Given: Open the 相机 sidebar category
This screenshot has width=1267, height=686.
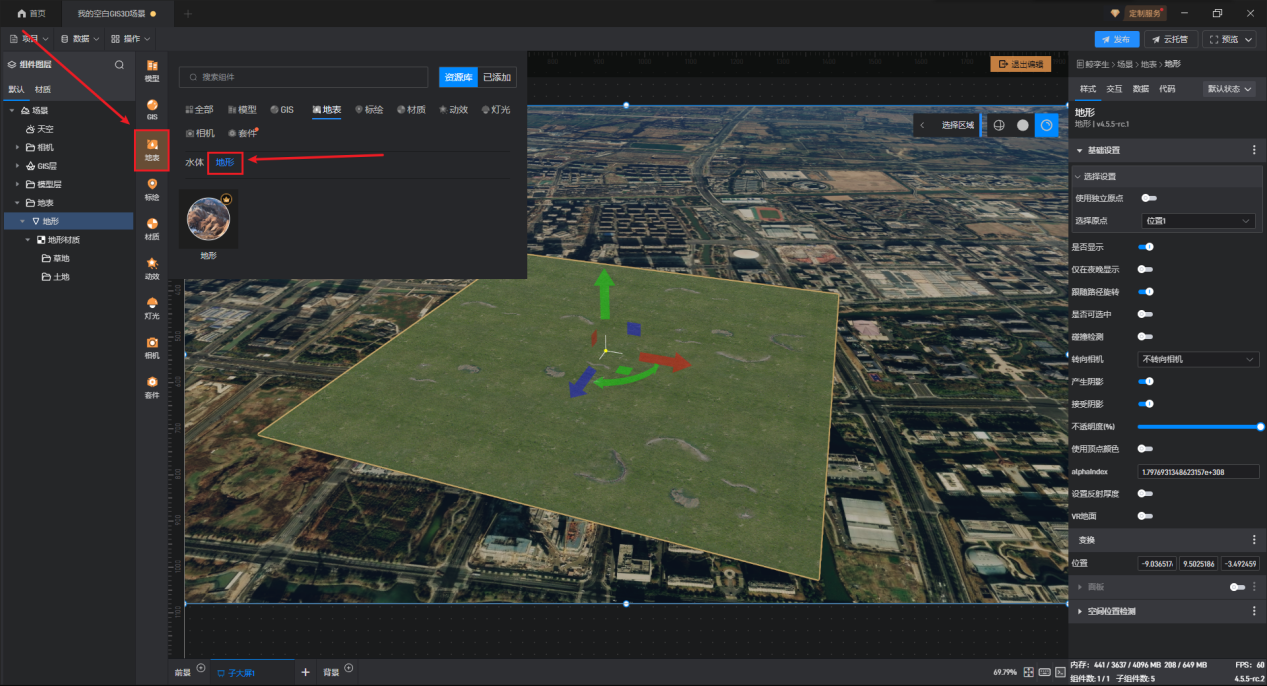Looking at the screenshot, I should tap(152, 347).
